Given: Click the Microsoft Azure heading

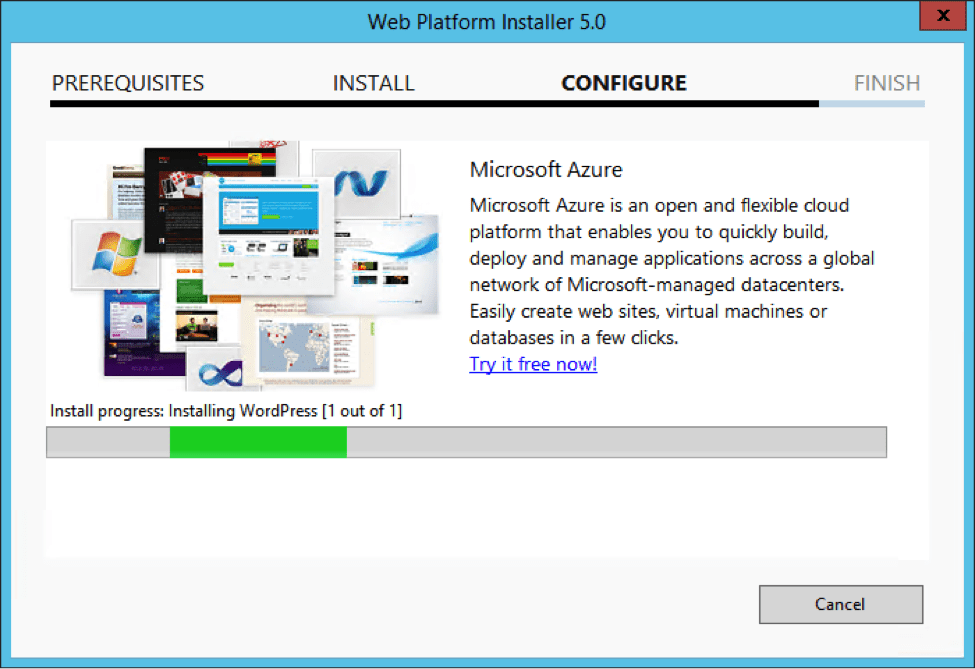Looking at the screenshot, I should [545, 169].
